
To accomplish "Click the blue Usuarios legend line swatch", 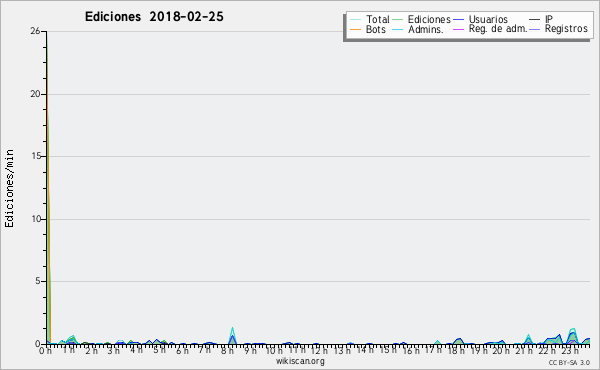I will pyautogui.click(x=458, y=20).
